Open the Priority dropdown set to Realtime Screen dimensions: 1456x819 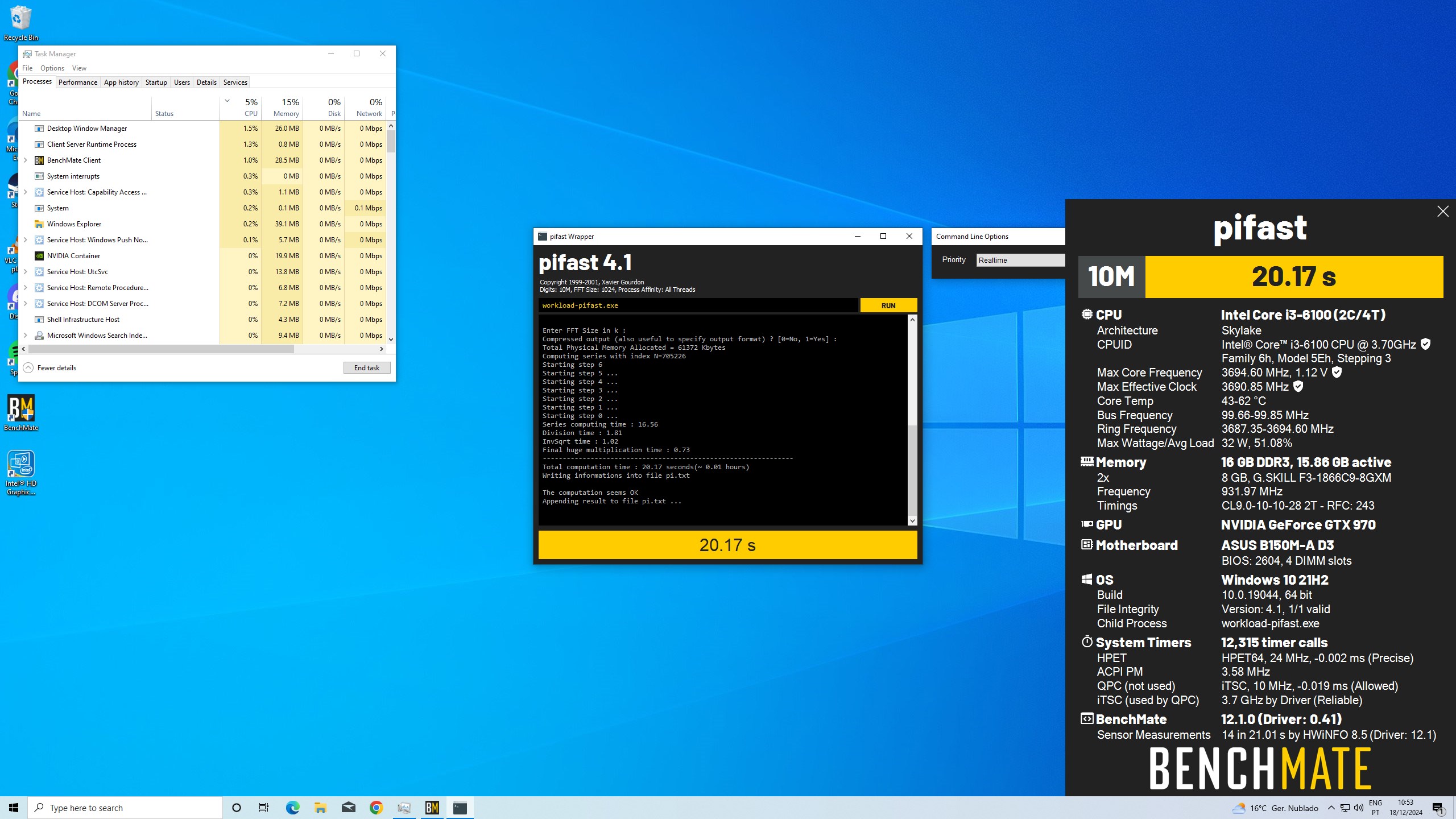[x=1020, y=260]
